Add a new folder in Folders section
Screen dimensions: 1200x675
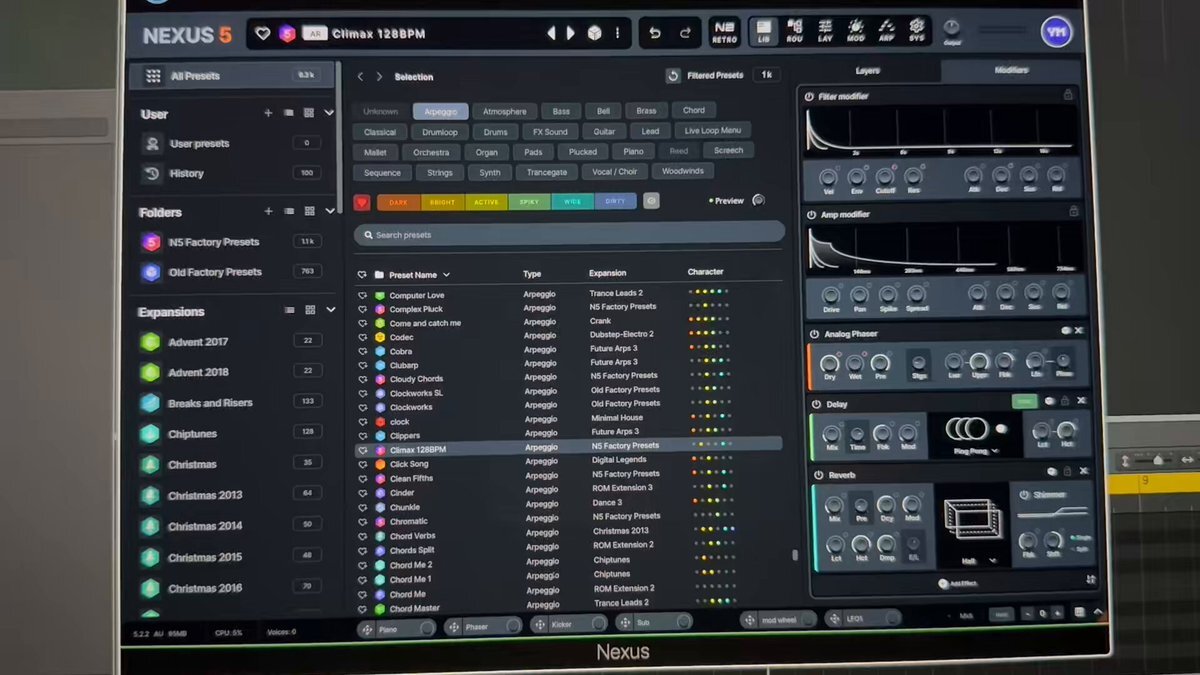pyautogui.click(x=268, y=211)
